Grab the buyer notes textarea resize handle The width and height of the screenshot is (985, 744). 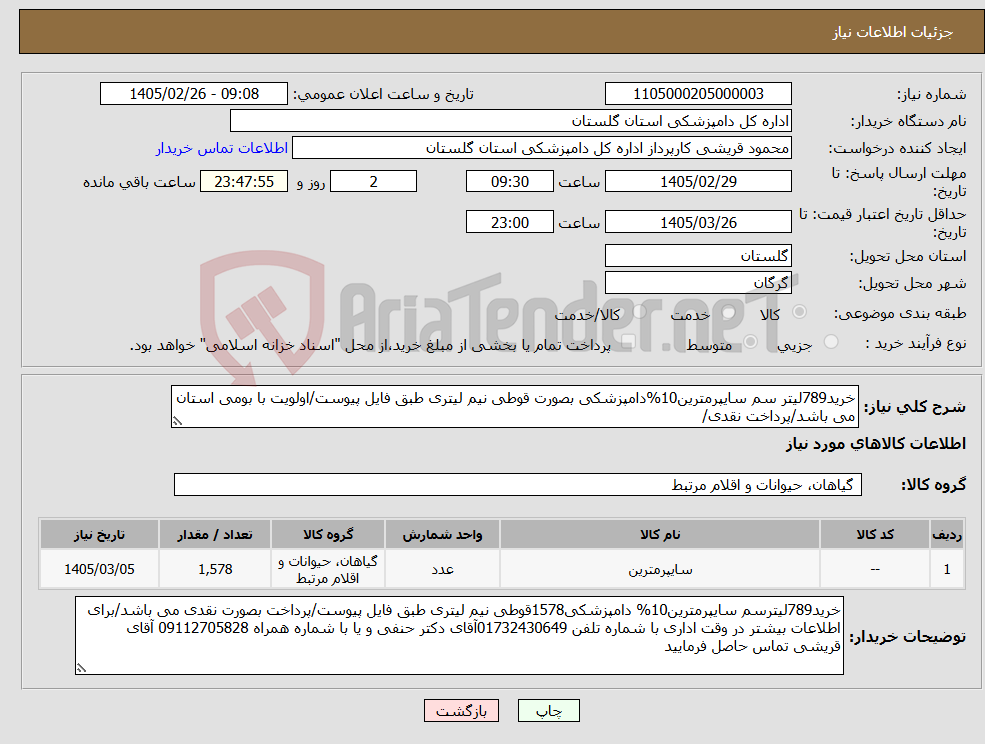click(81, 669)
